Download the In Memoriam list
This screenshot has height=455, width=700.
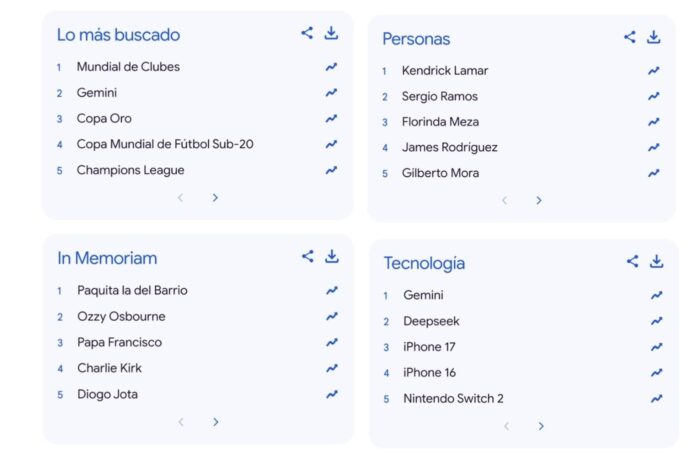(331, 256)
